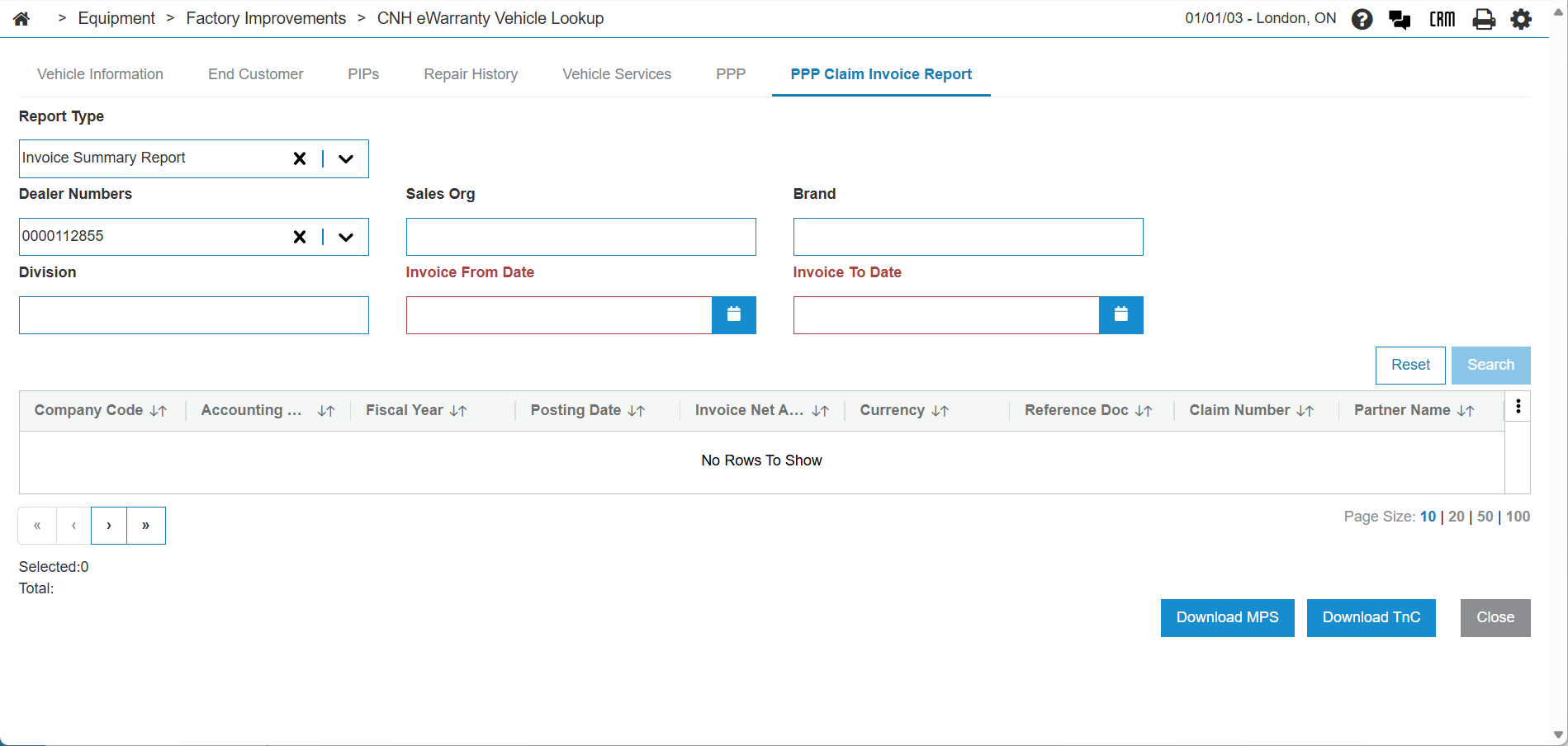
Task: Open Invoice To Date calendar picker
Action: click(1120, 314)
